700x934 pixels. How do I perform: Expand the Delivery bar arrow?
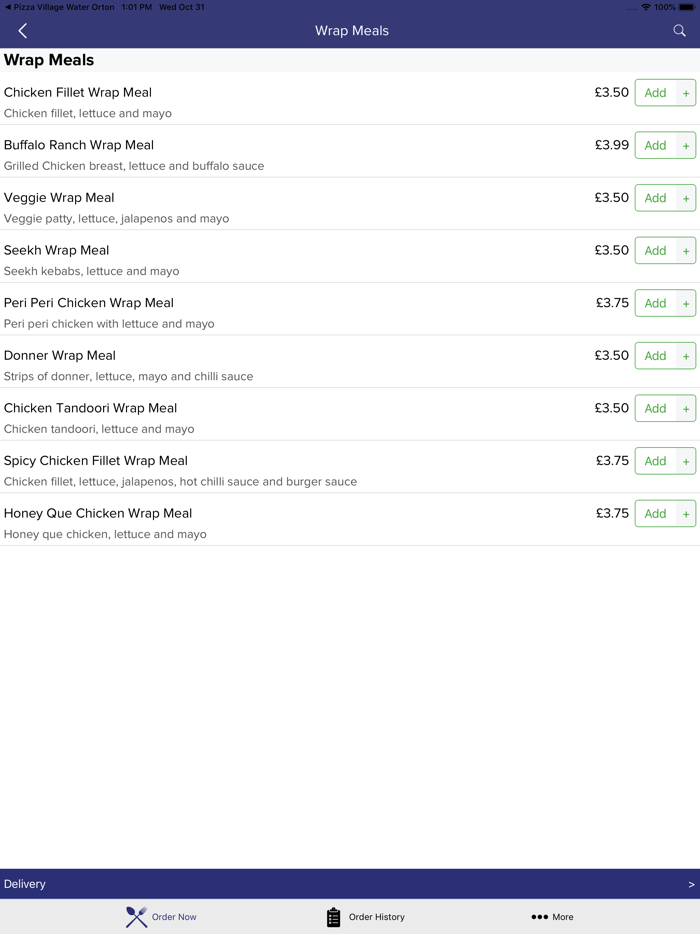pos(691,884)
